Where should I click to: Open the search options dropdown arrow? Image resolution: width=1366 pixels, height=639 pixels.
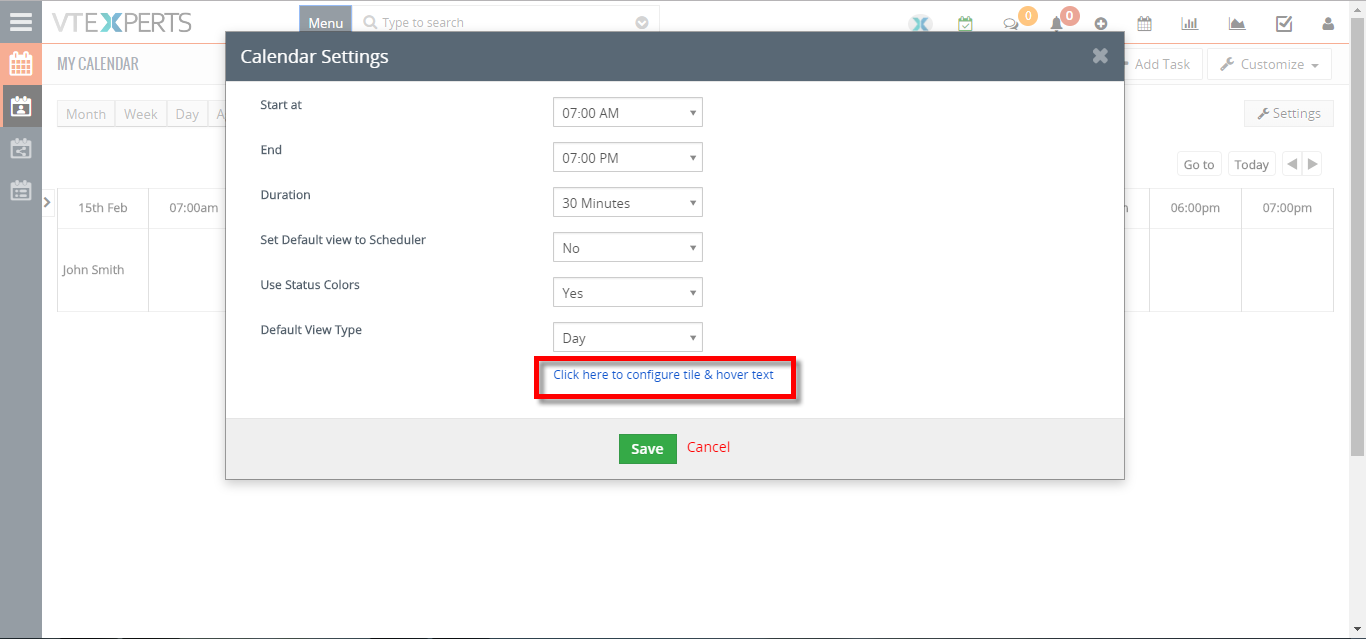[x=642, y=22]
